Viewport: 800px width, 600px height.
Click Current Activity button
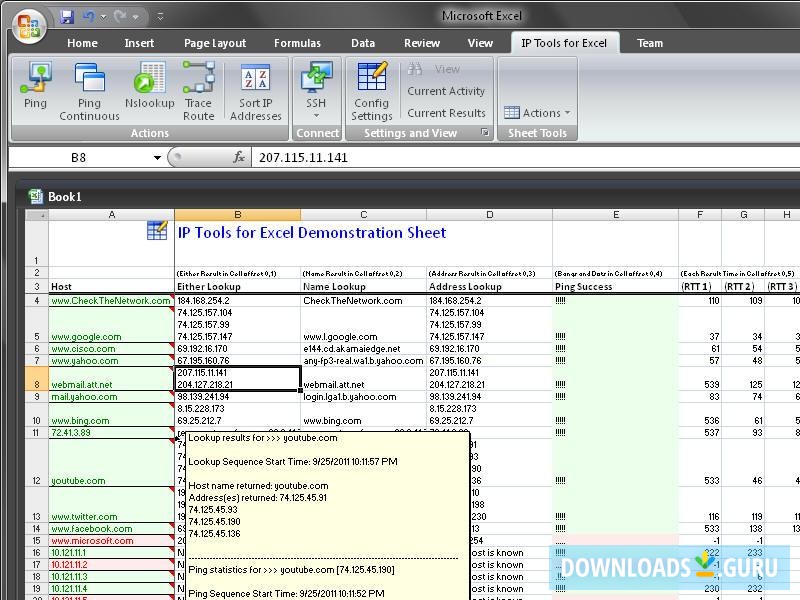446,91
